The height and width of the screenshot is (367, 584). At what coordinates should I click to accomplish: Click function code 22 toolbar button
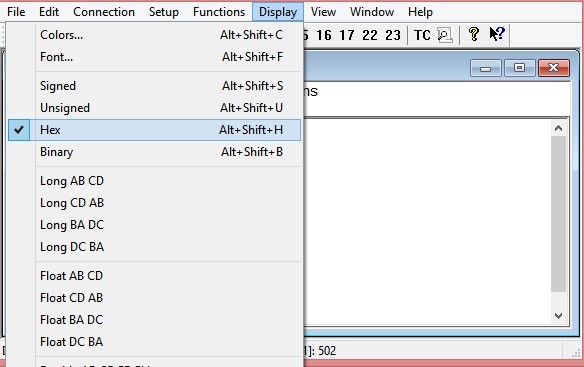[370, 35]
